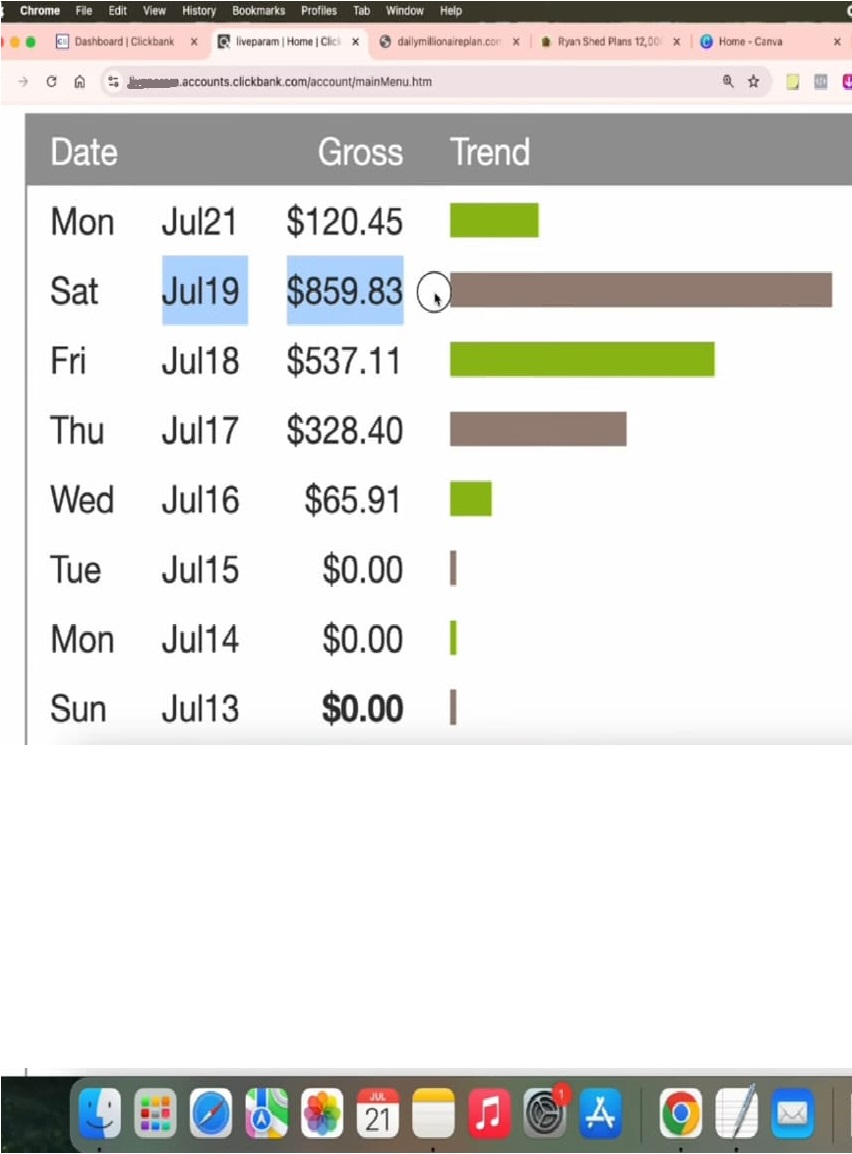Open Safari from the dock

coord(211,1113)
